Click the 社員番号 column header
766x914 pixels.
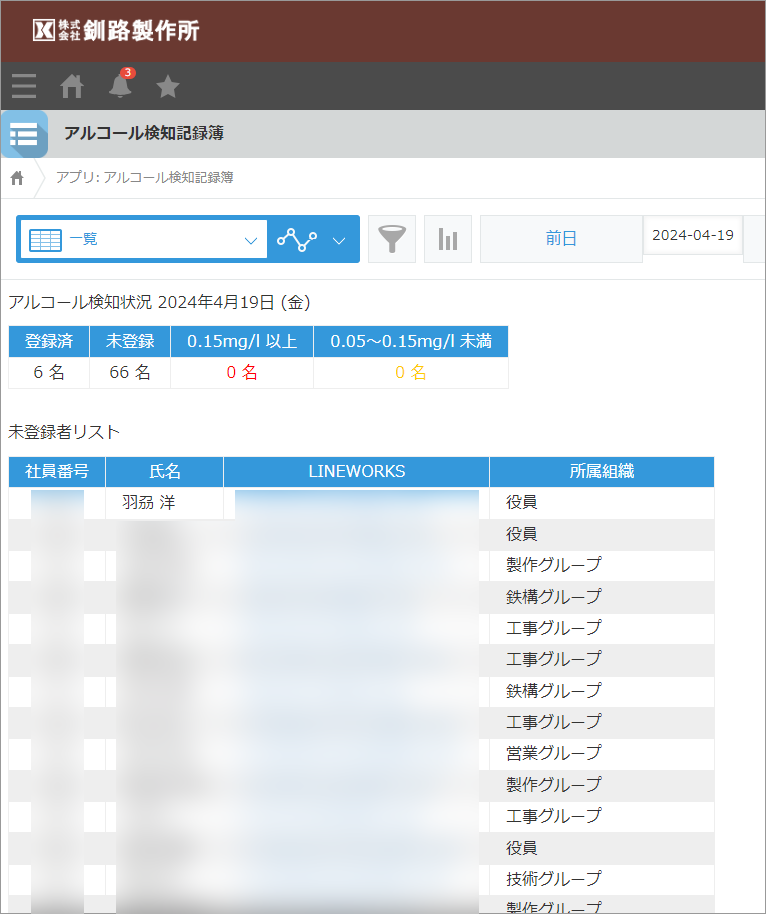(57, 472)
